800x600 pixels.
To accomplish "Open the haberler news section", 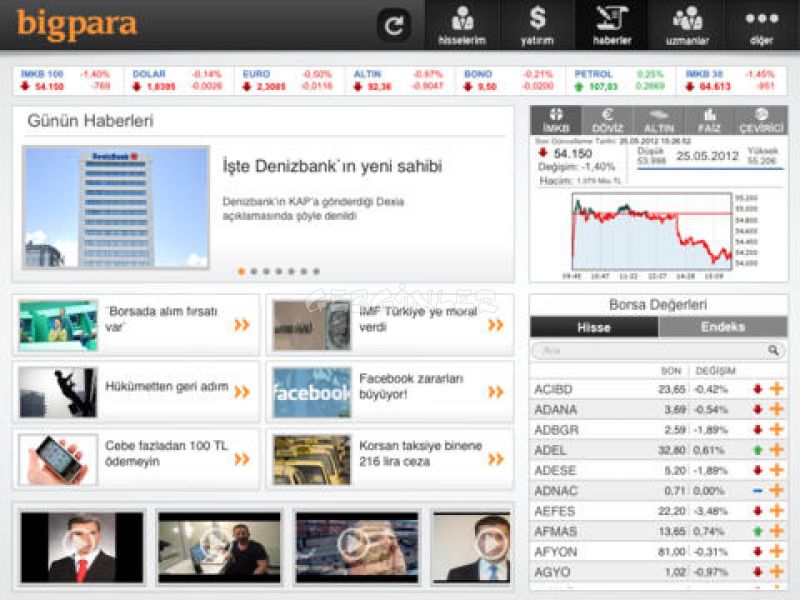I will 612,25.
